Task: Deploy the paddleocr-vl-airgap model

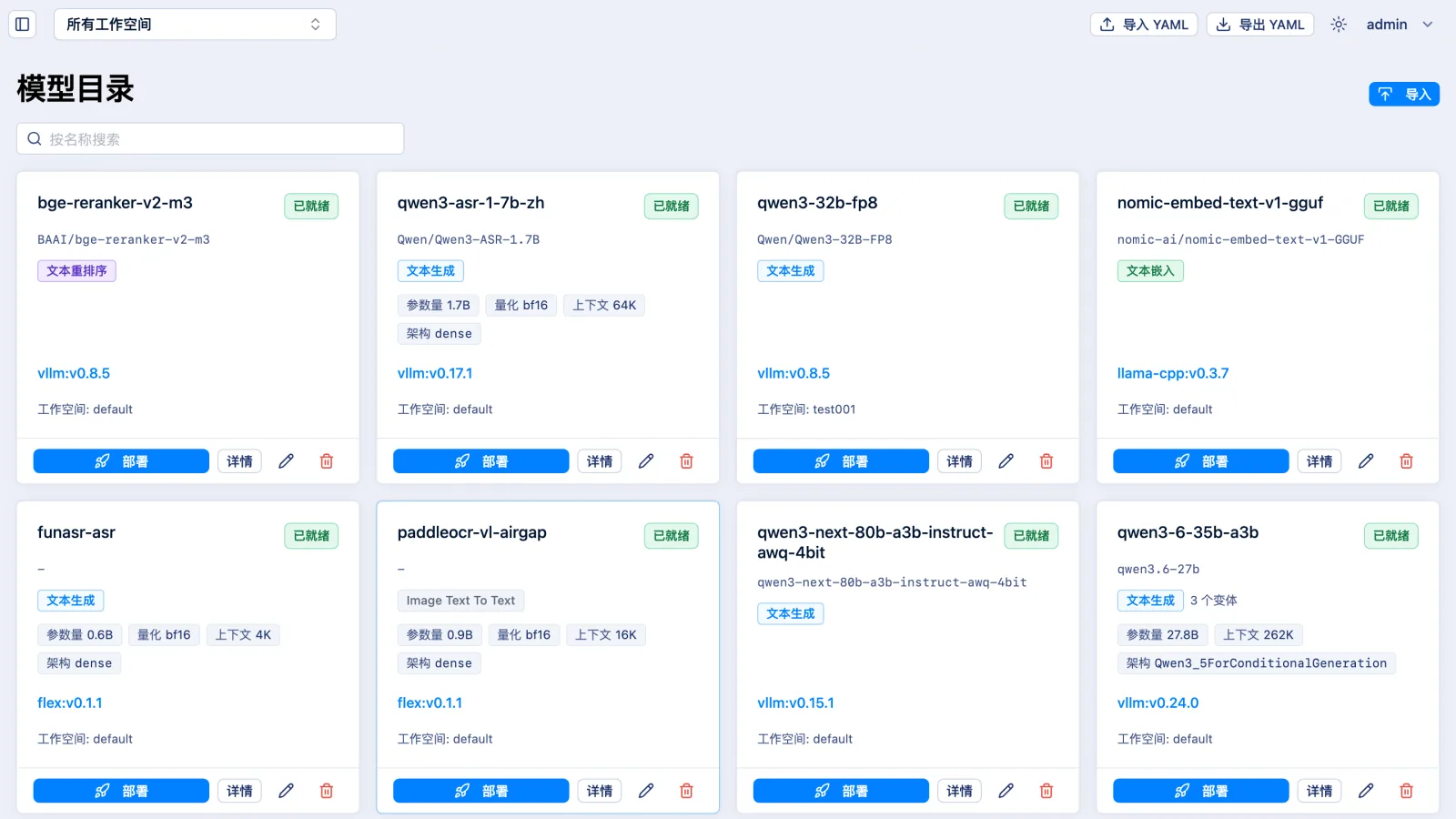Action: tap(481, 791)
